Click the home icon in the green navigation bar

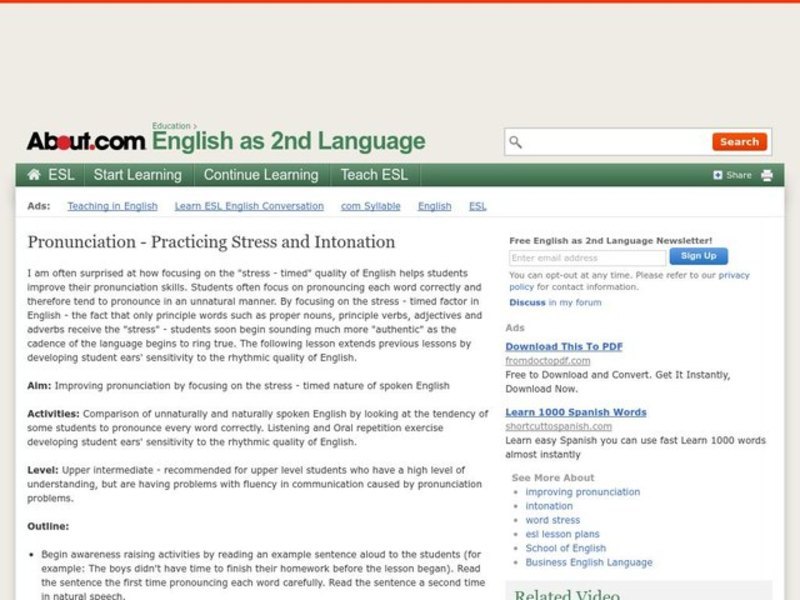(x=32, y=175)
